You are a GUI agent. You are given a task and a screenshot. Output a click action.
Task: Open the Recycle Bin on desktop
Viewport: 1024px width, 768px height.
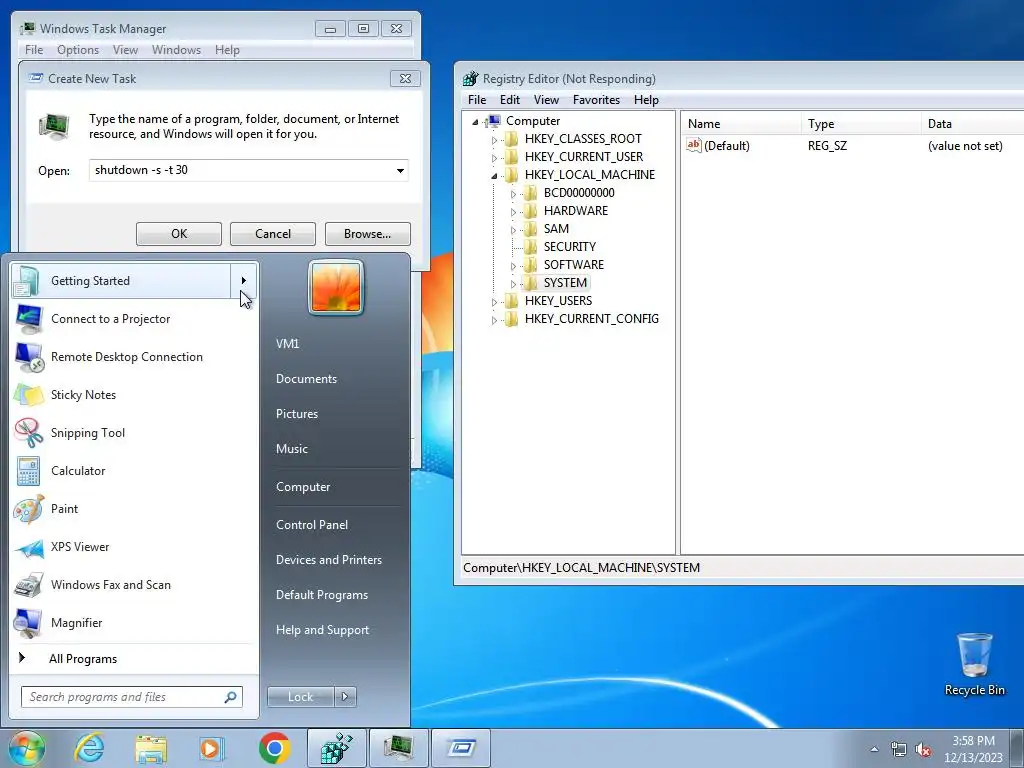[974, 665]
